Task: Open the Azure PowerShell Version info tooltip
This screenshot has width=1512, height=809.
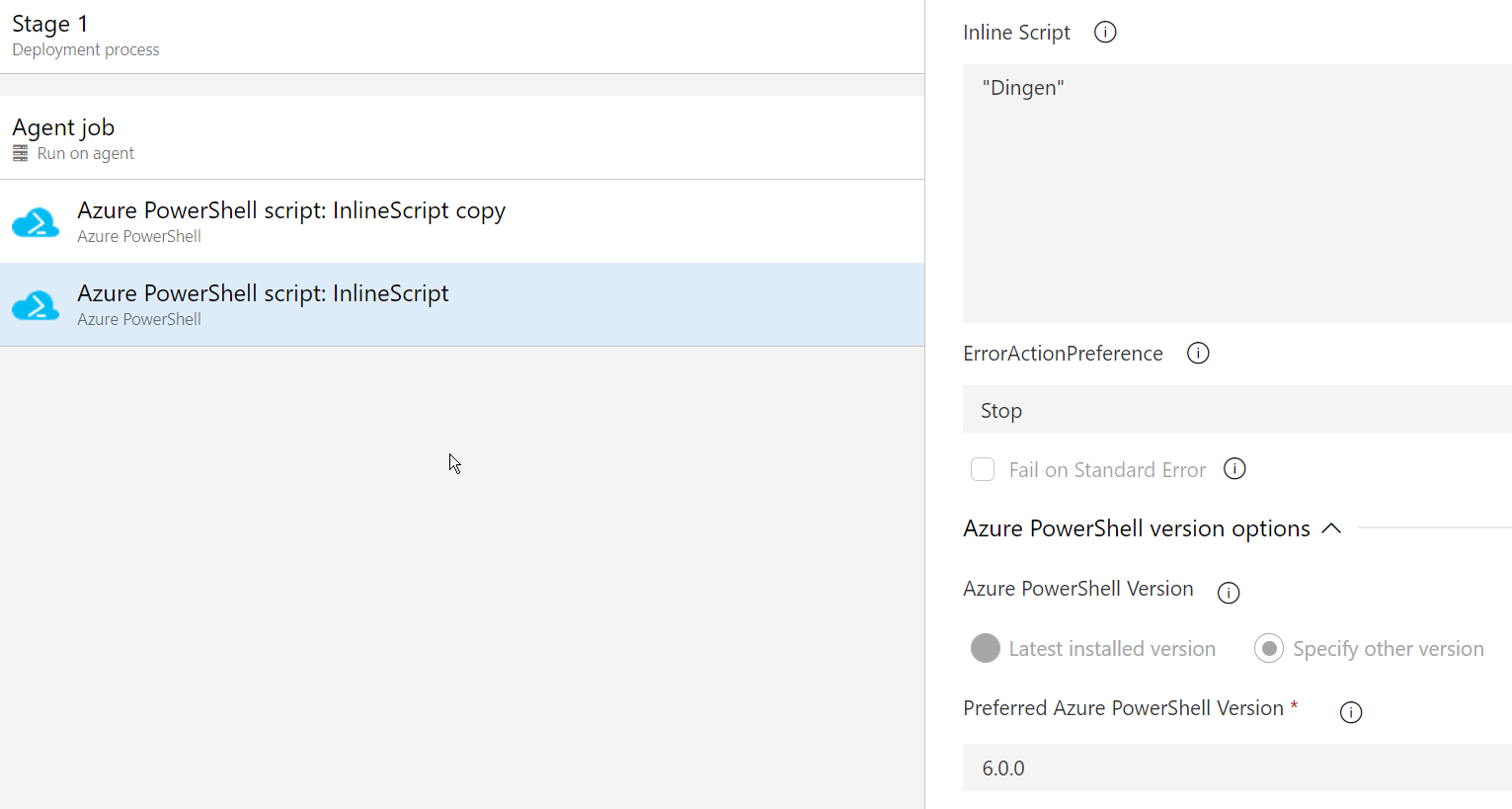Action: click(1228, 593)
